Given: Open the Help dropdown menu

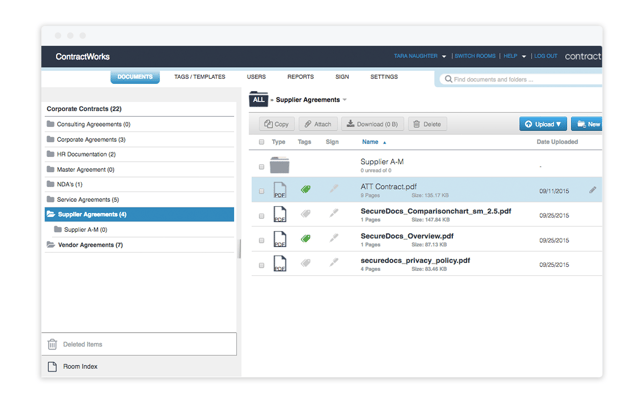Looking at the screenshot, I should [x=514, y=56].
